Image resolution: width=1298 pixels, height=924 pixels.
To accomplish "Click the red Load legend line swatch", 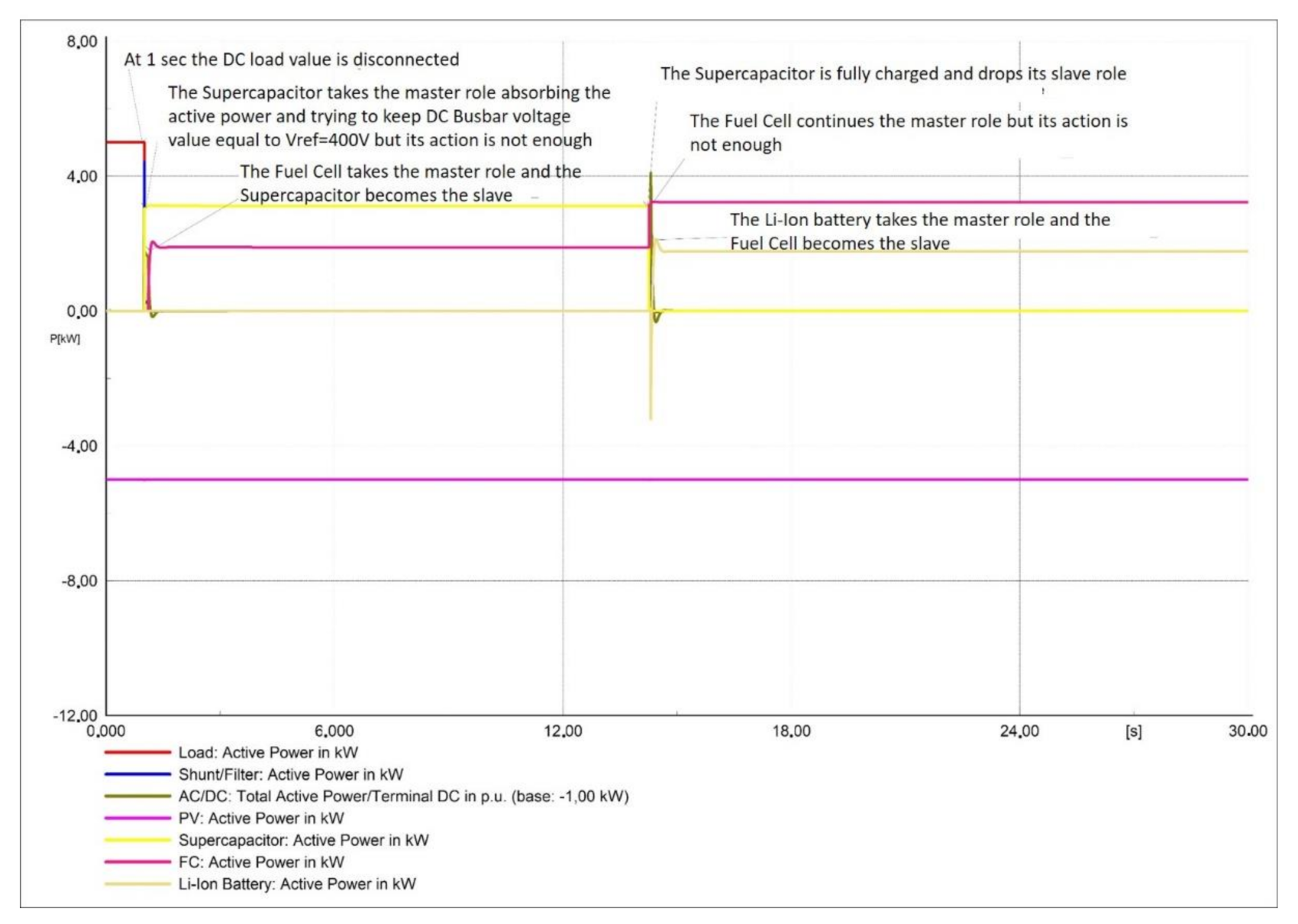I will pos(137,752).
